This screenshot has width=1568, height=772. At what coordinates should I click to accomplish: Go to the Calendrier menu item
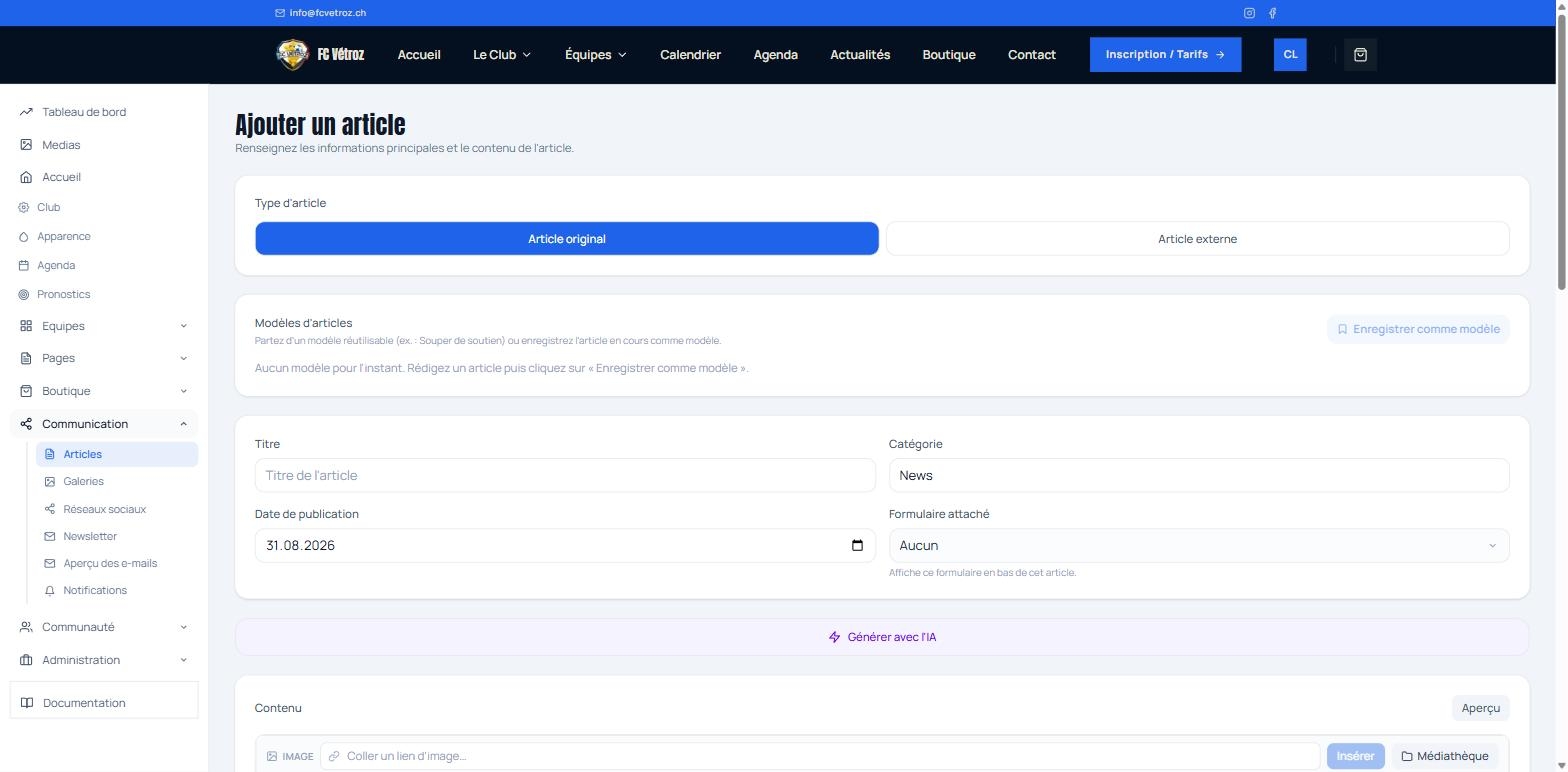pos(690,55)
